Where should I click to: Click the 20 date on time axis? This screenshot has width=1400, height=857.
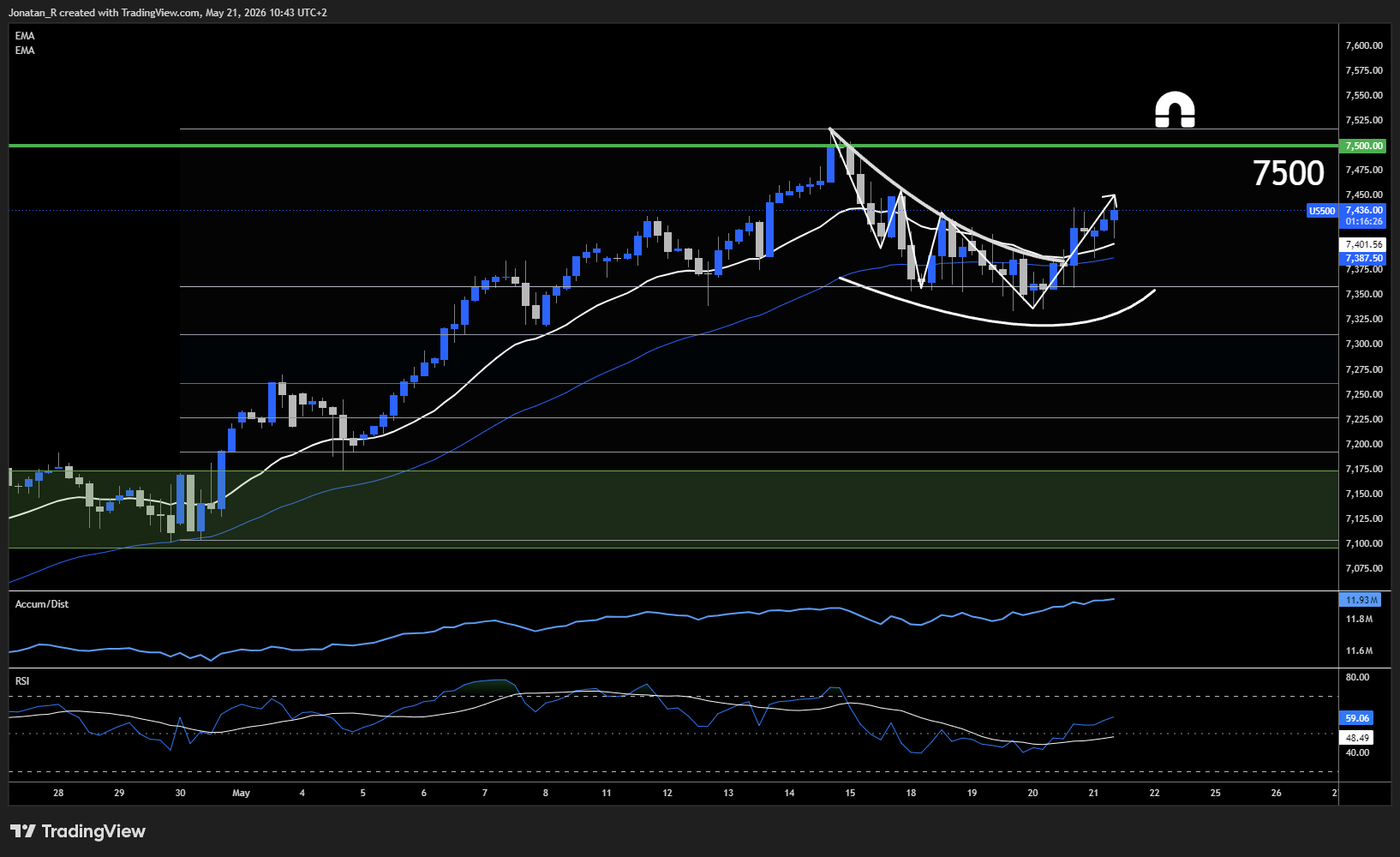[1032, 793]
